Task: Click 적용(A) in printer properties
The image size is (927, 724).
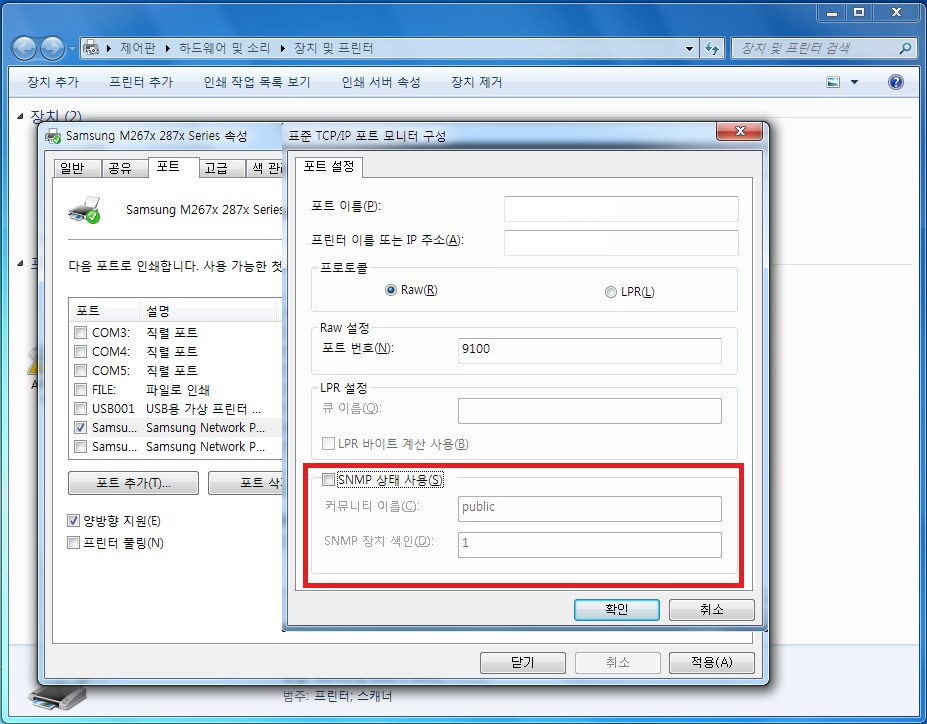Action: [712, 663]
